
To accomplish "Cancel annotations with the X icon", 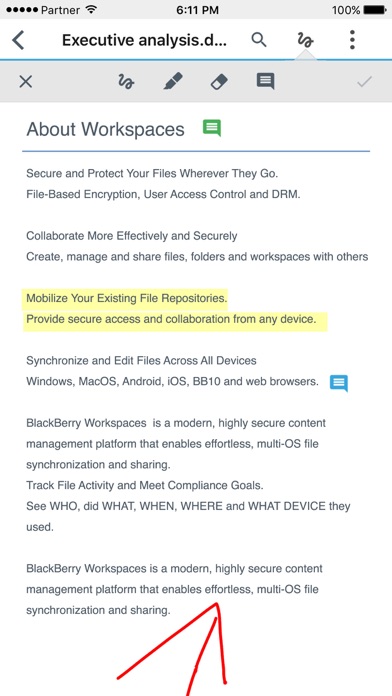I will coord(26,82).
